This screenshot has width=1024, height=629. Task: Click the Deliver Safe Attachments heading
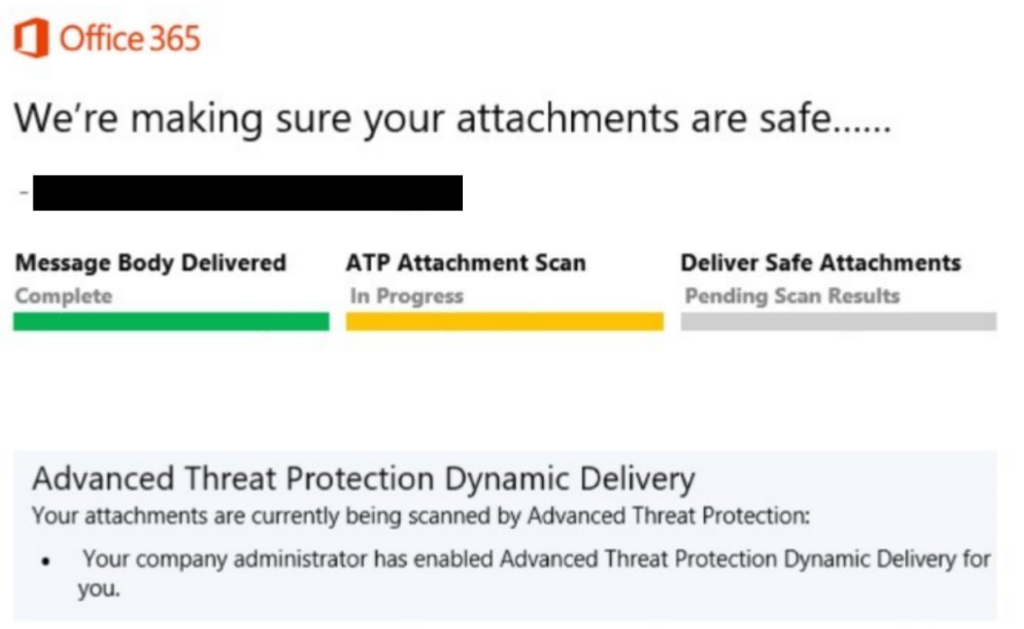[x=821, y=263]
